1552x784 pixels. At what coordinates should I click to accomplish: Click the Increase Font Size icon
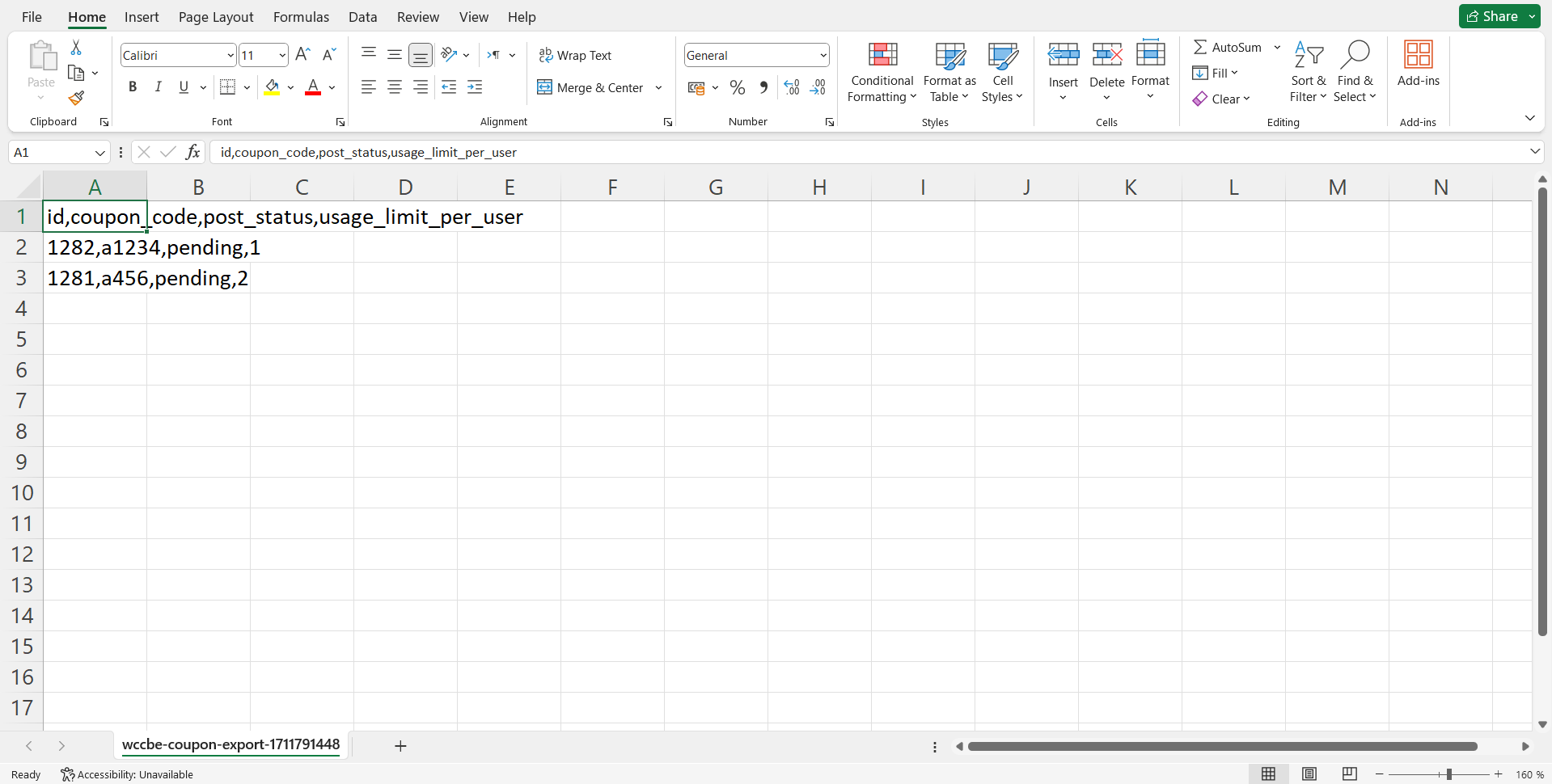pos(302,55)
